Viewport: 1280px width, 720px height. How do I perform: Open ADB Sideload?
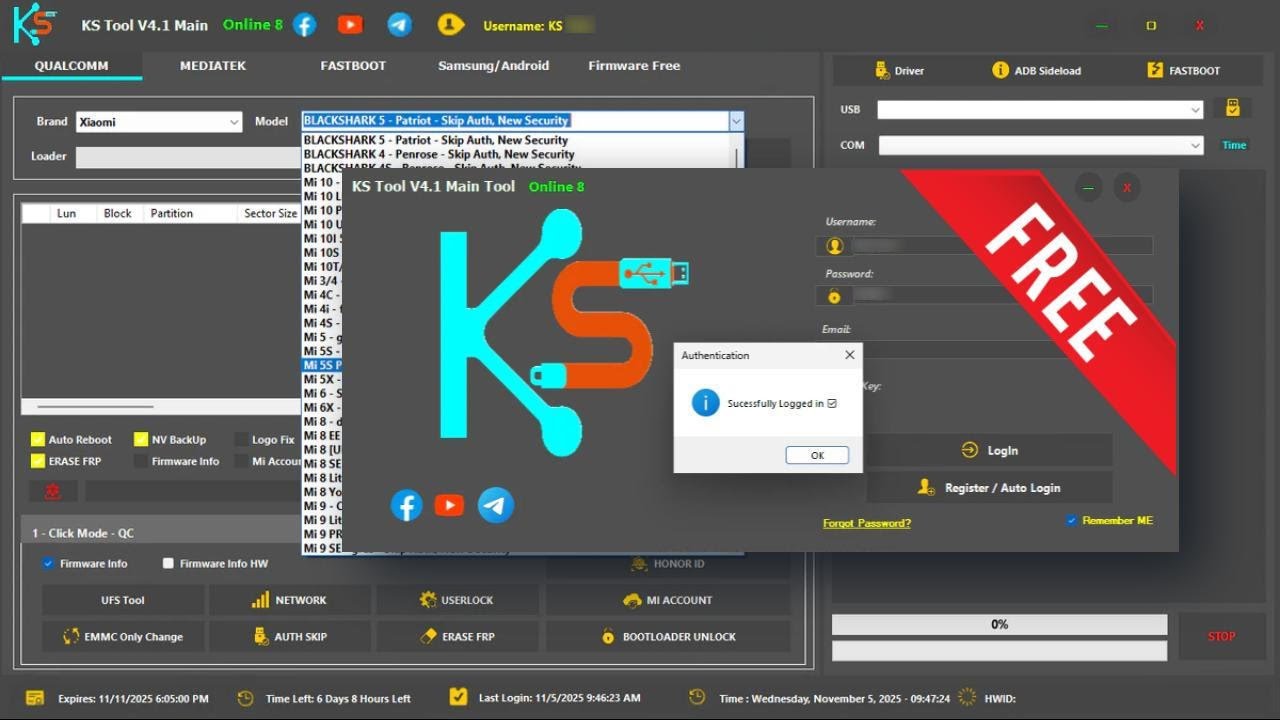pyautogui.click(x=1036, y=70)
